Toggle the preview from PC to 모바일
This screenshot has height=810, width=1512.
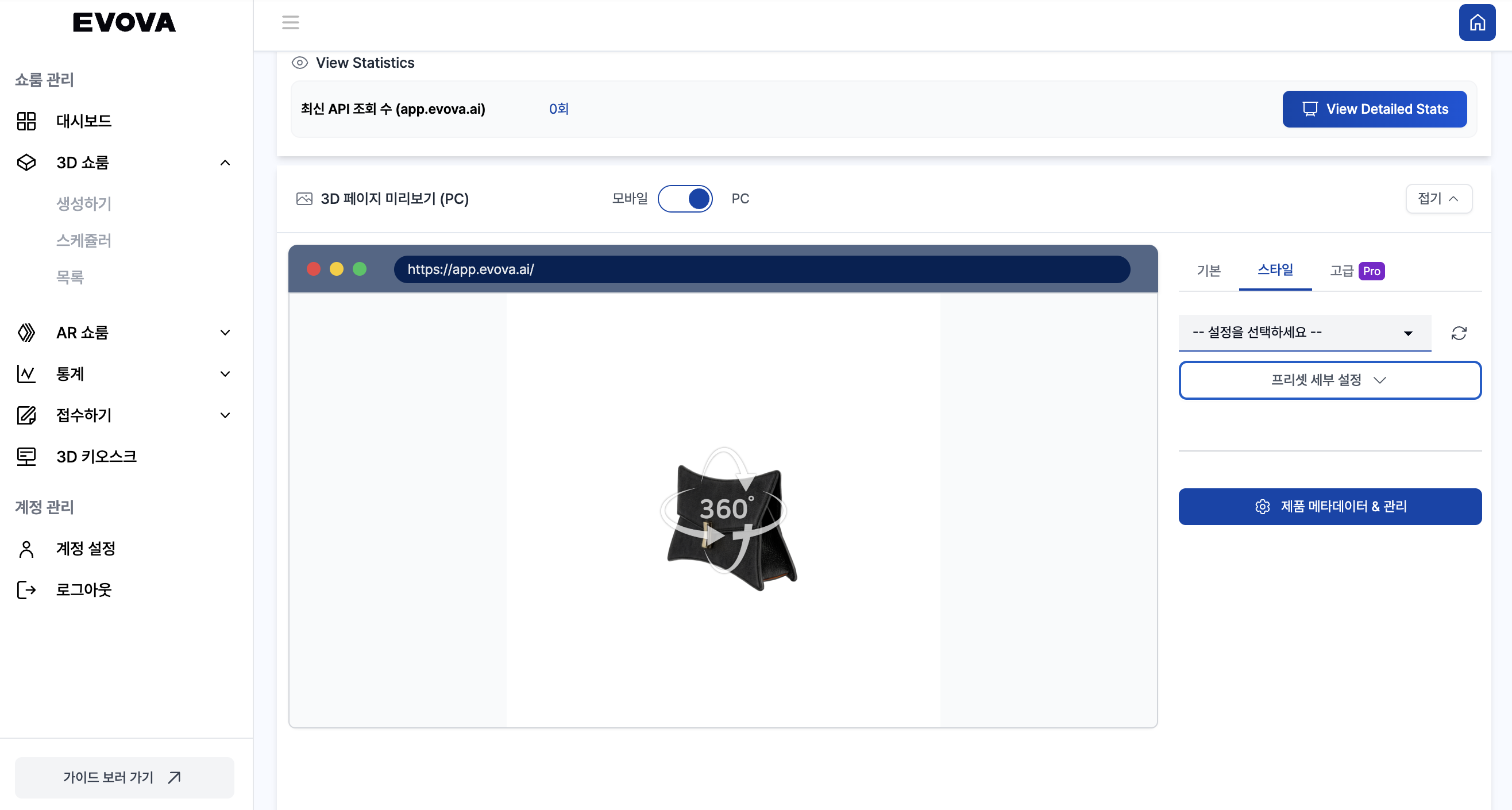click(685, 198)
